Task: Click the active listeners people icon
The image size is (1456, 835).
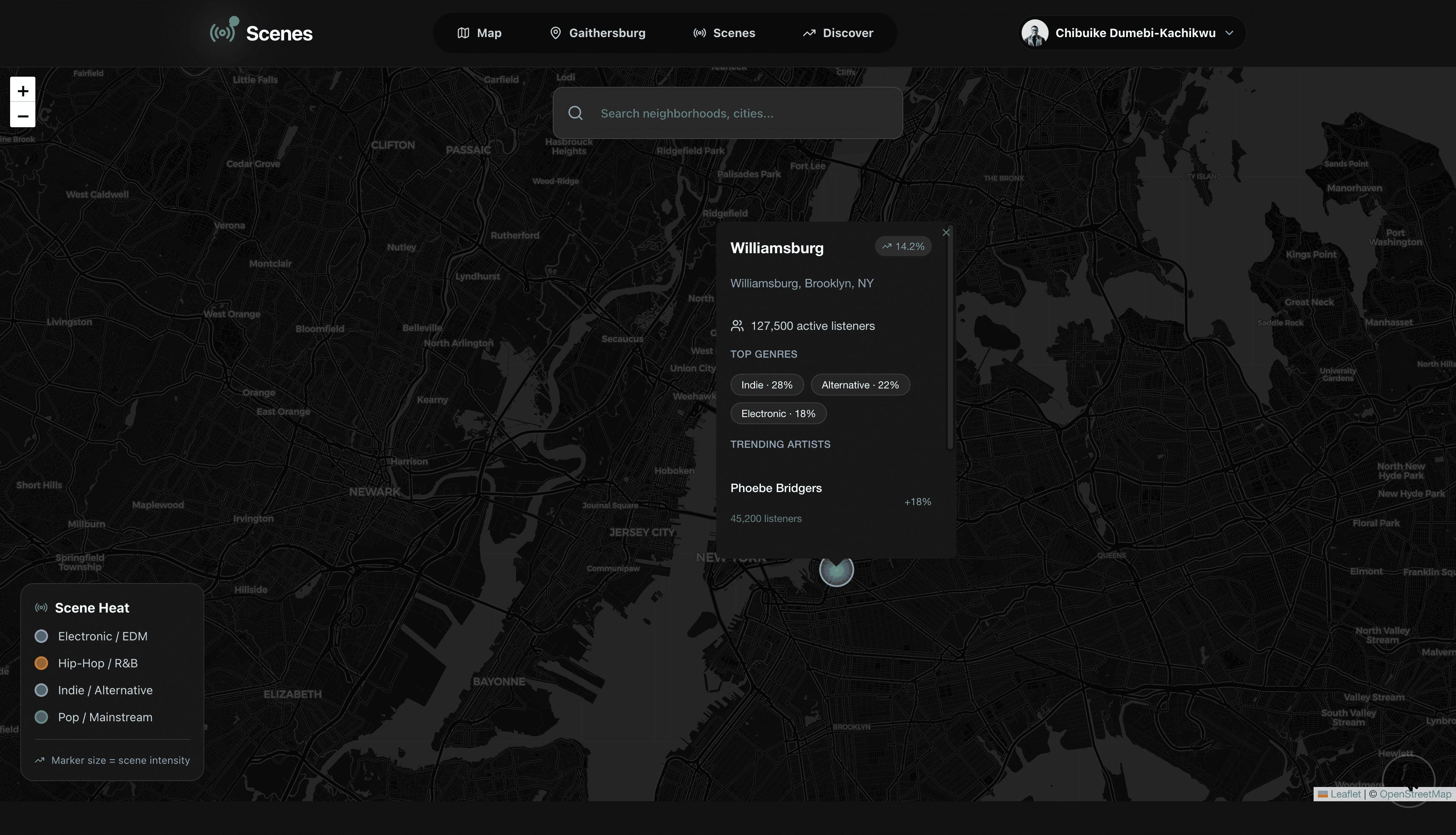Action: pyautogui.click(x=737, y=326)
